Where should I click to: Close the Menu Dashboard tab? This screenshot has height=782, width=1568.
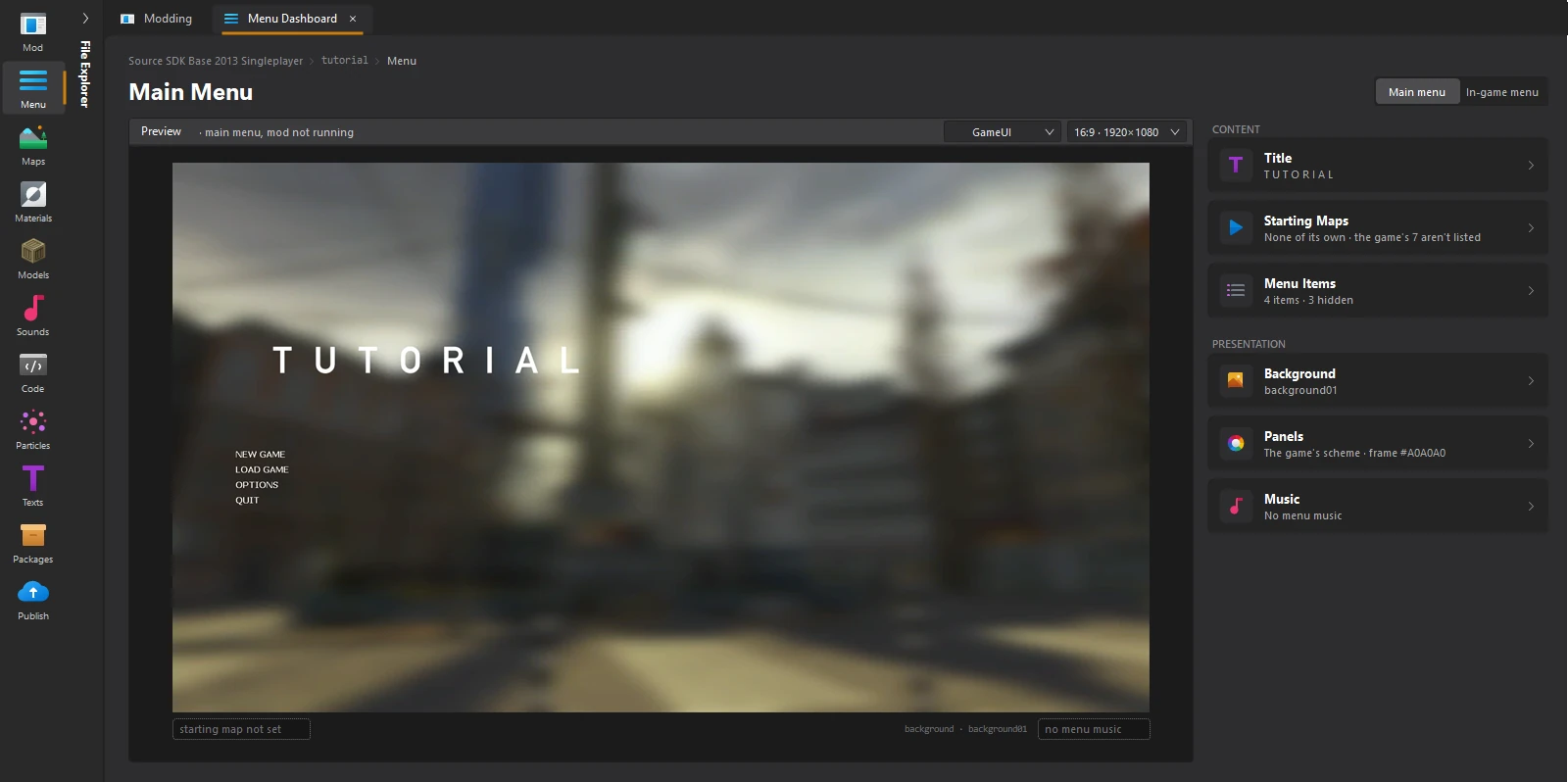[353, 19]
